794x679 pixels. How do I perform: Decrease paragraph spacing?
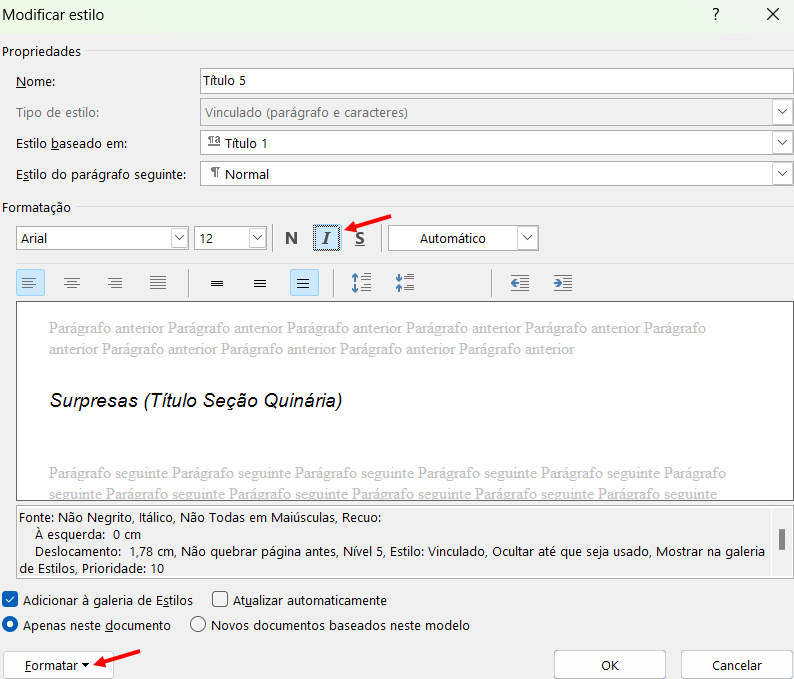coord(404,283)
